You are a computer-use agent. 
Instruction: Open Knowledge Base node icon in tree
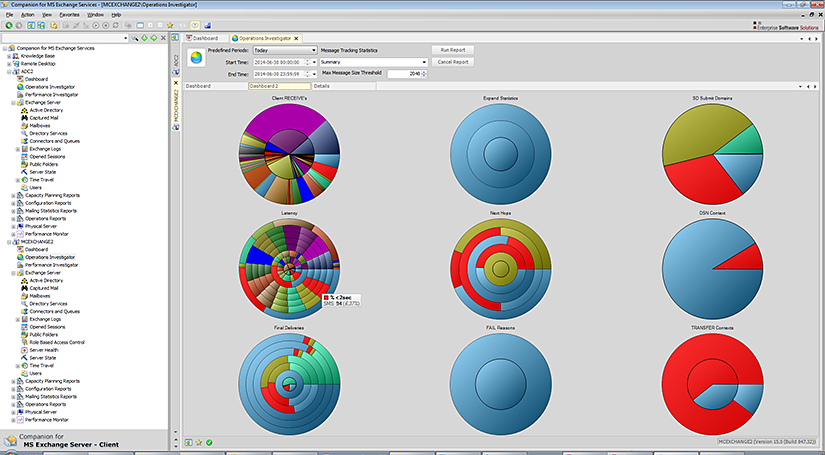click(x=17, y=56)
